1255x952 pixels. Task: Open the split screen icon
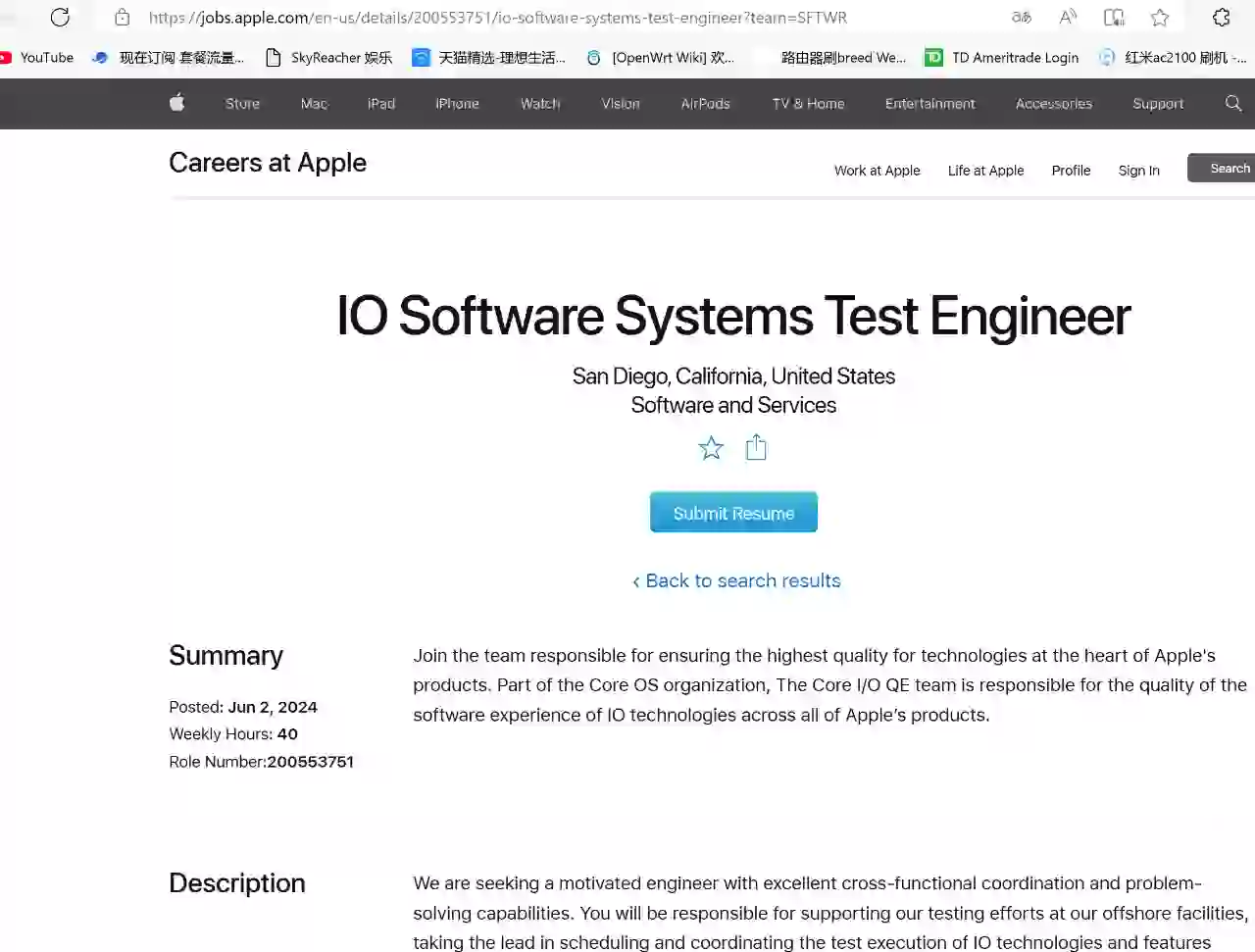pos(1114,17)
